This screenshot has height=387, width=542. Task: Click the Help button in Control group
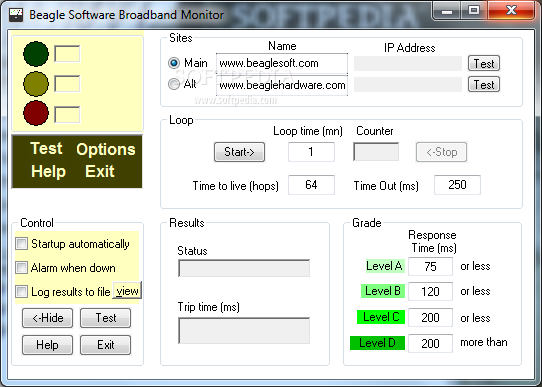point(47,345)
